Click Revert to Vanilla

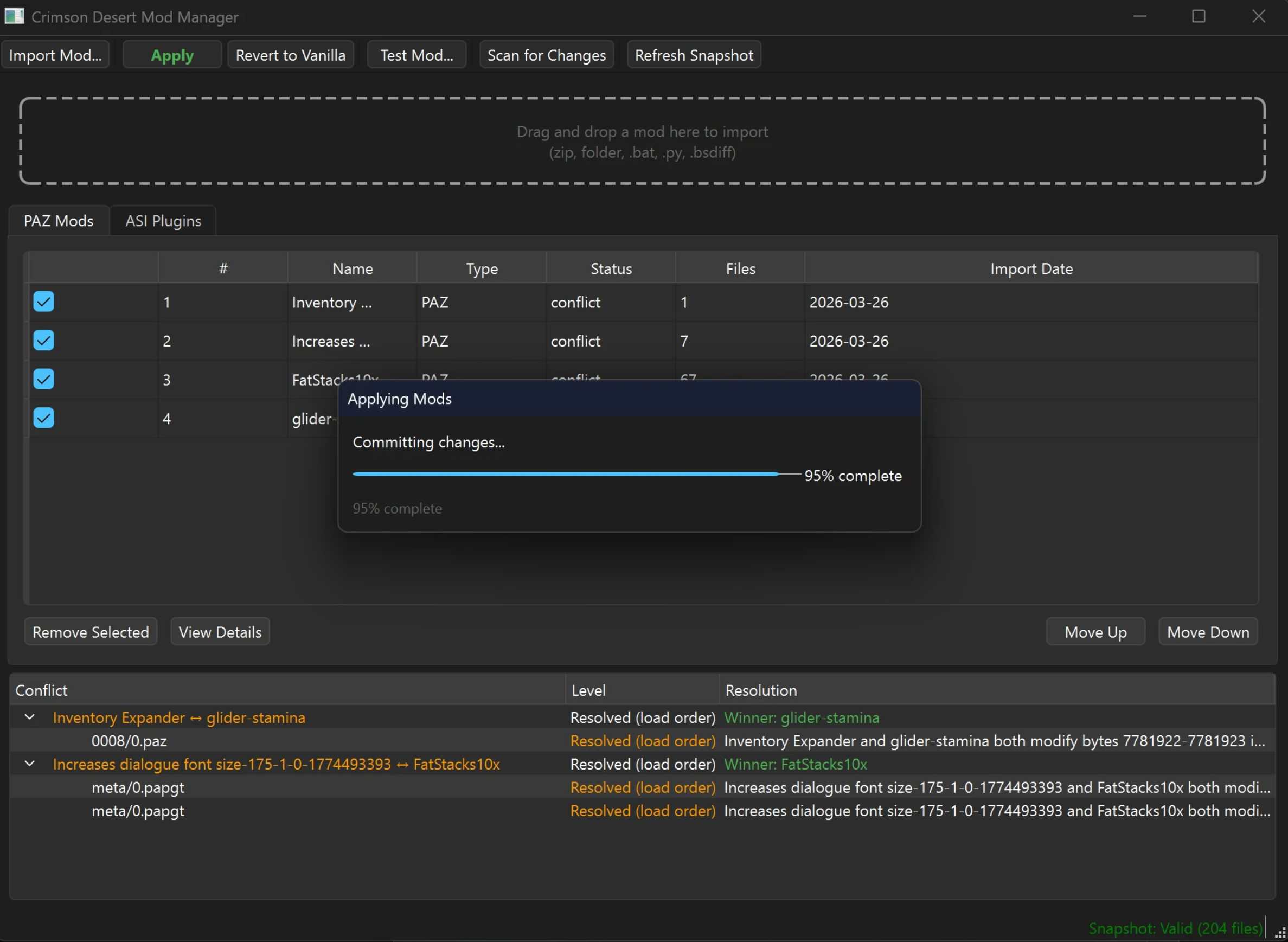tap(290, 55)
